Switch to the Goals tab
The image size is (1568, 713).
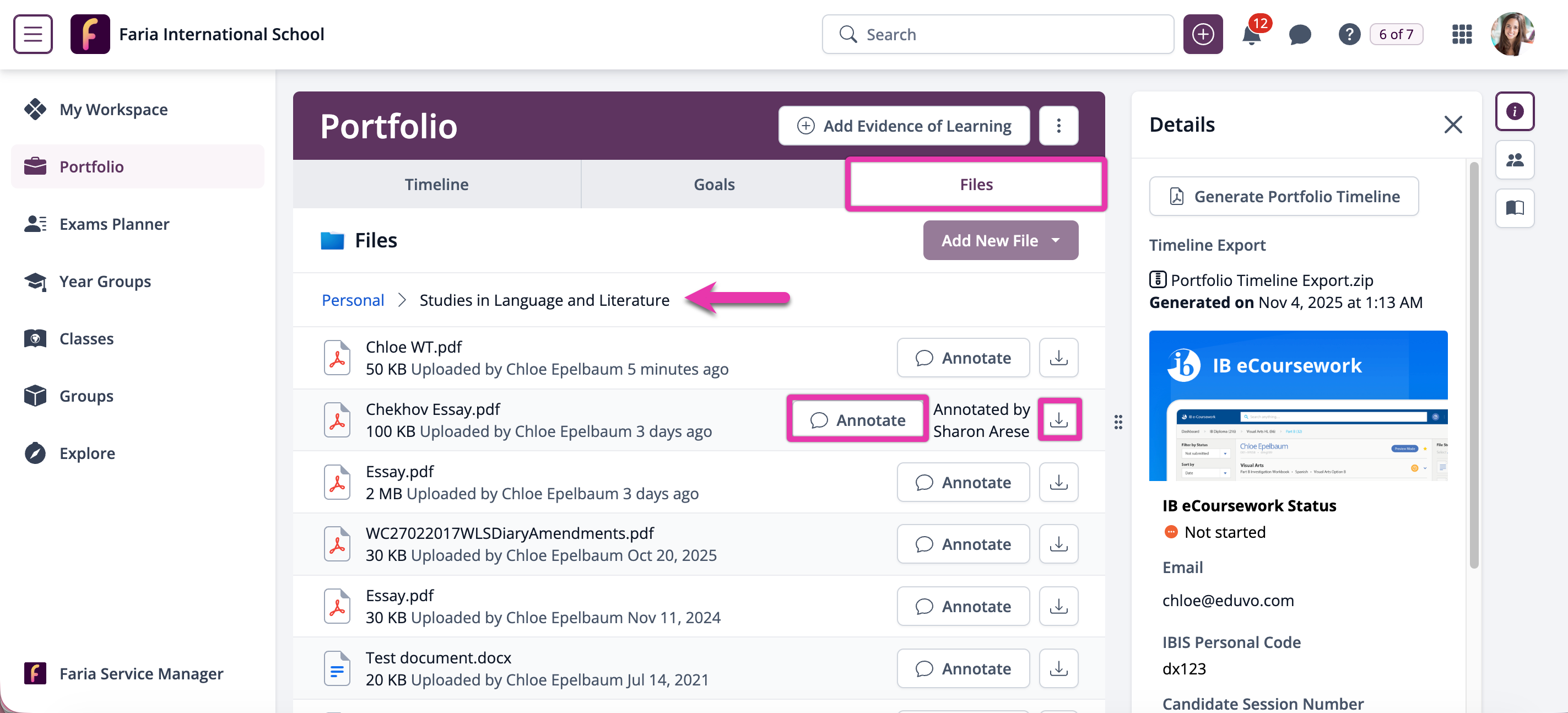click(x=713, y=185)
